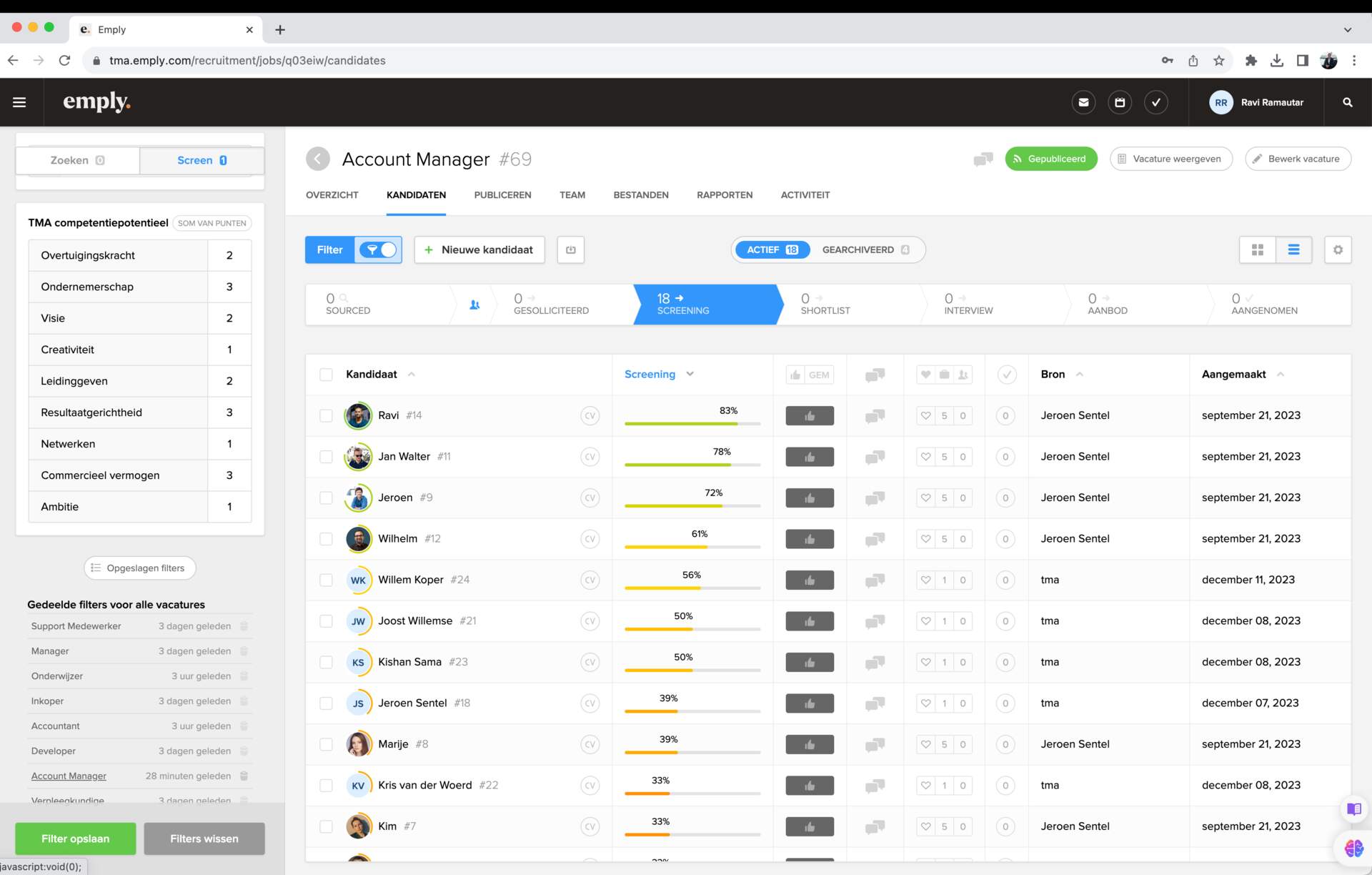The image size is (1372, 875).
Task: Open the tasks checkmark icon in header
Action: [x=1155, y=102]
